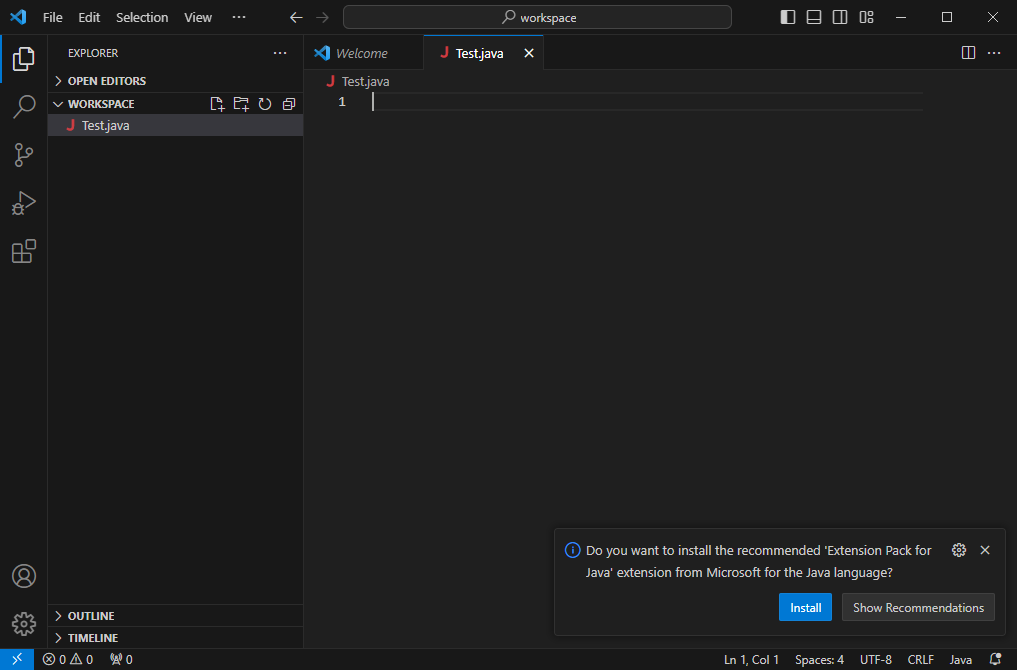The width and height of the screenshot is (1017, 670).
Task: Open the Search view
Action: tap(23, 107)
